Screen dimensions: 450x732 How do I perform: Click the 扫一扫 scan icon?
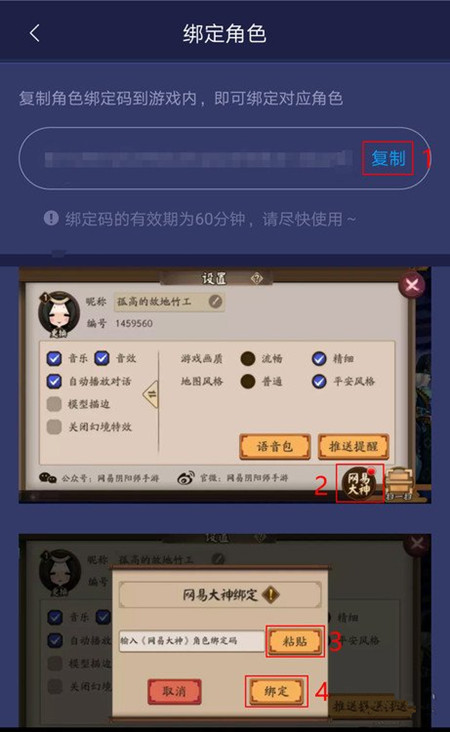(x=400, y=484)
